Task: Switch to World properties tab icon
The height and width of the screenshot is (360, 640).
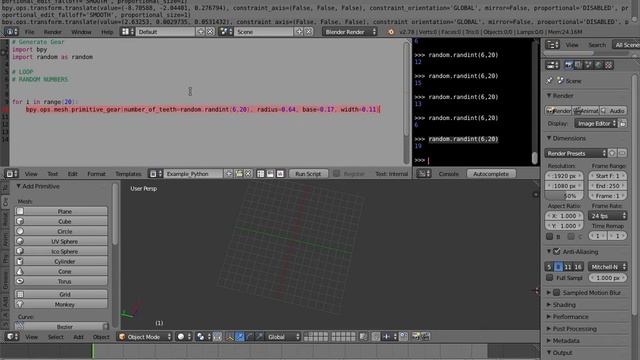Action: (598, 65)
